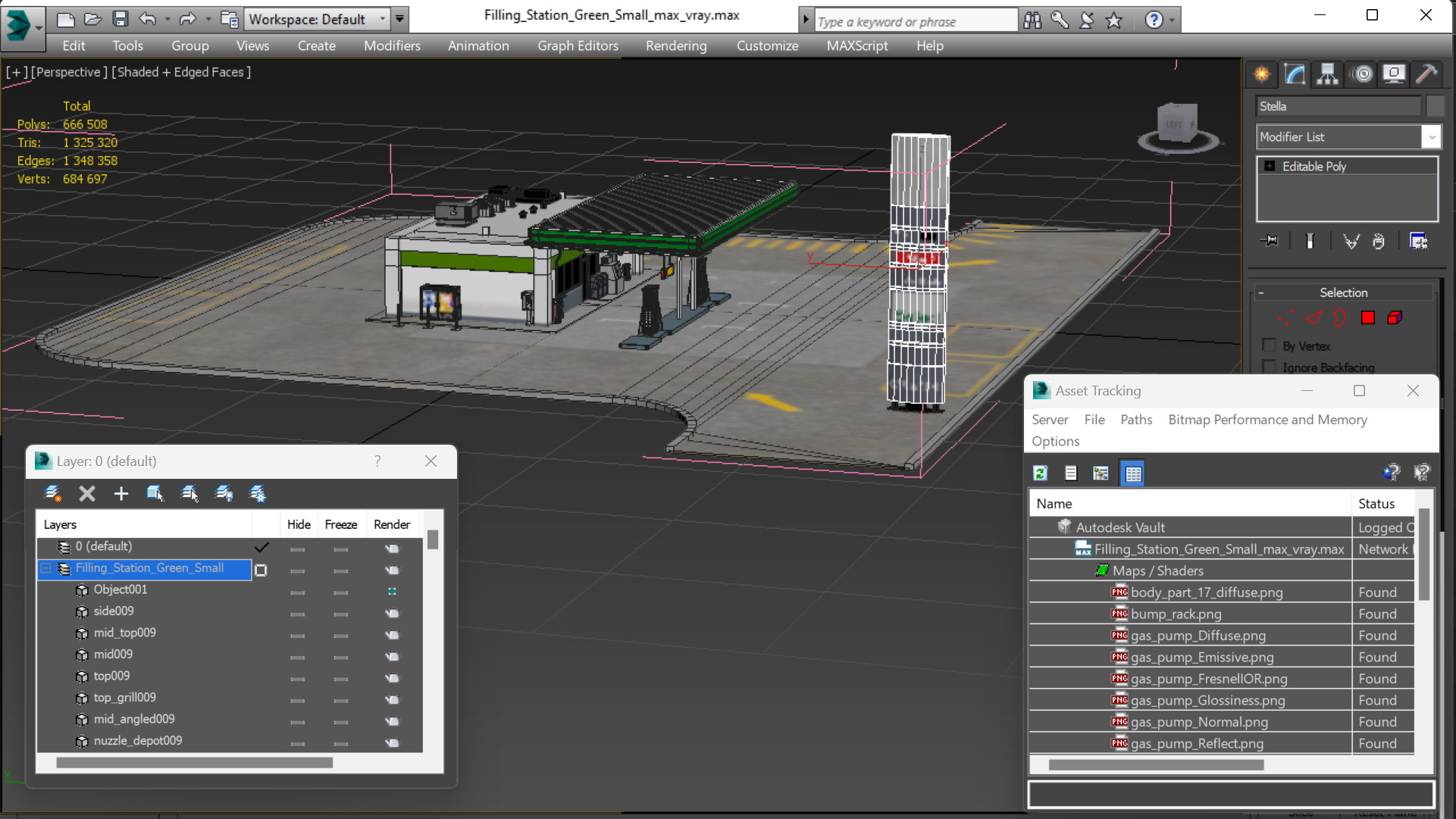Select Border sub-object level icon

click(x=1340, y=317)
